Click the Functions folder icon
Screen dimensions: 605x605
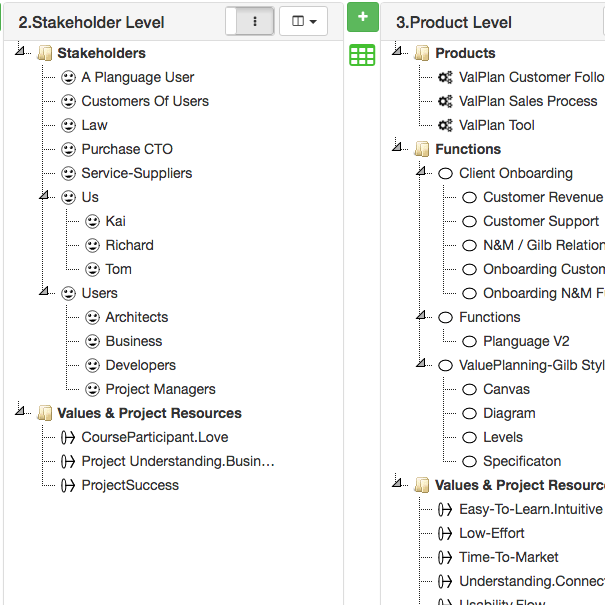click(422, 149)
